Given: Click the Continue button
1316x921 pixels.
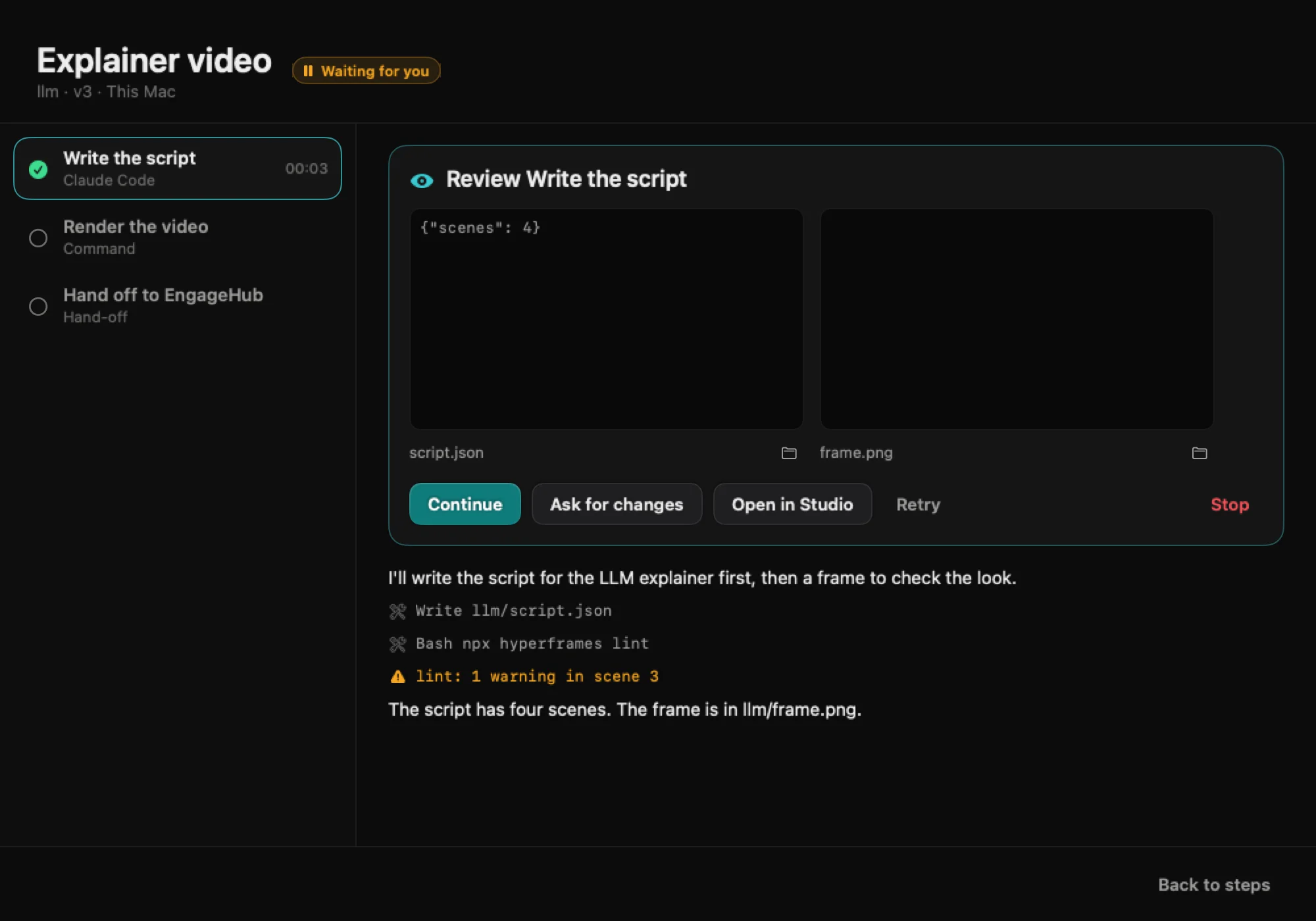Looking at the screenshot, I should click(465, 504).
